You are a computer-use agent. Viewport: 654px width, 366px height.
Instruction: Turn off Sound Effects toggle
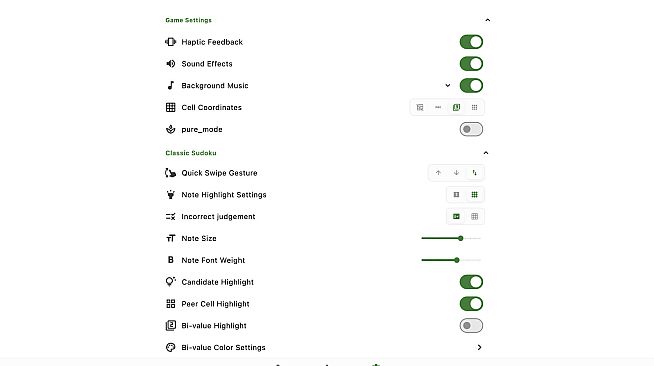[x=471, y=64]
